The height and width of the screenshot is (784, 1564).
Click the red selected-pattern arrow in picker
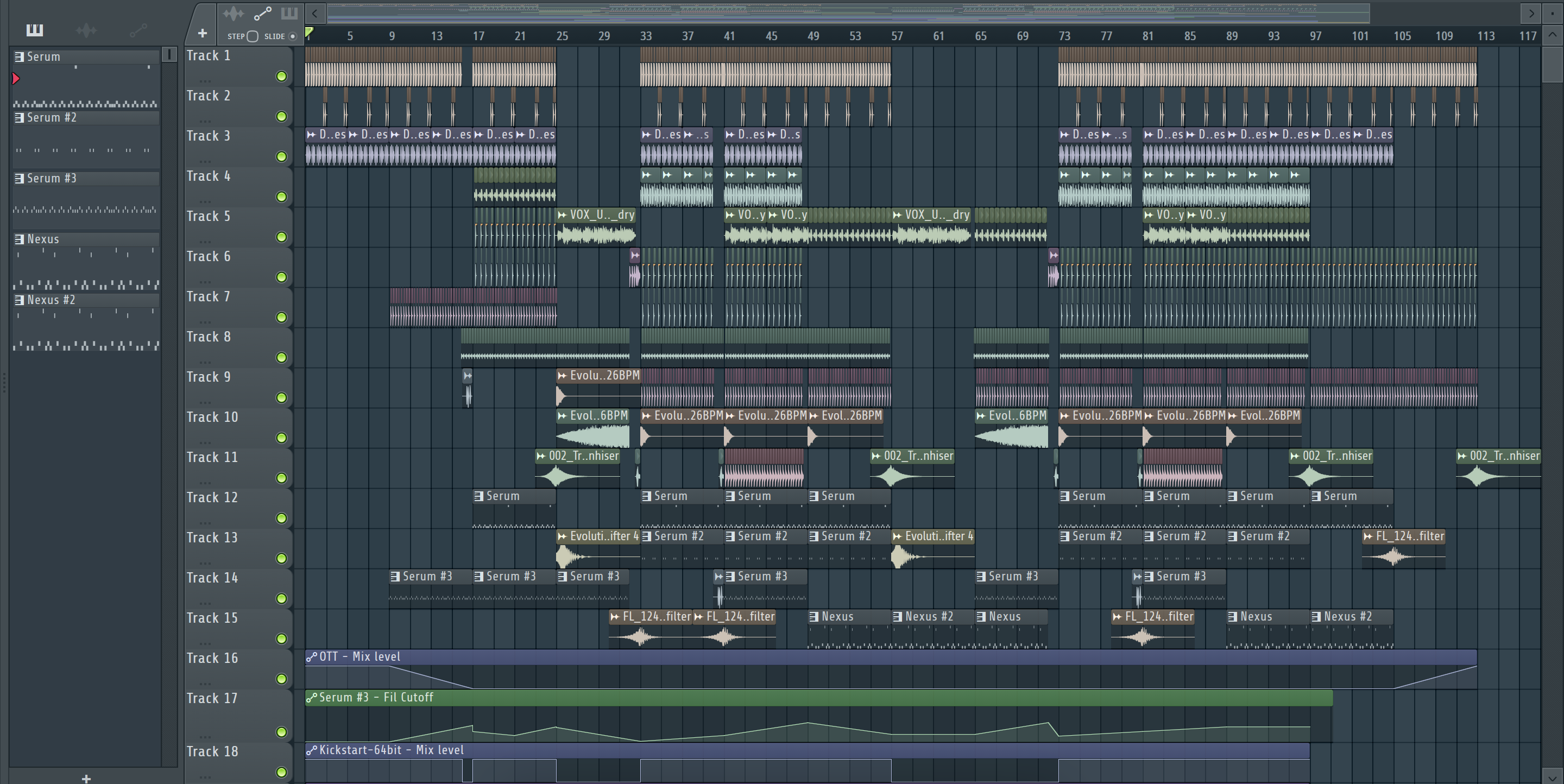click(x=16, y=78)
